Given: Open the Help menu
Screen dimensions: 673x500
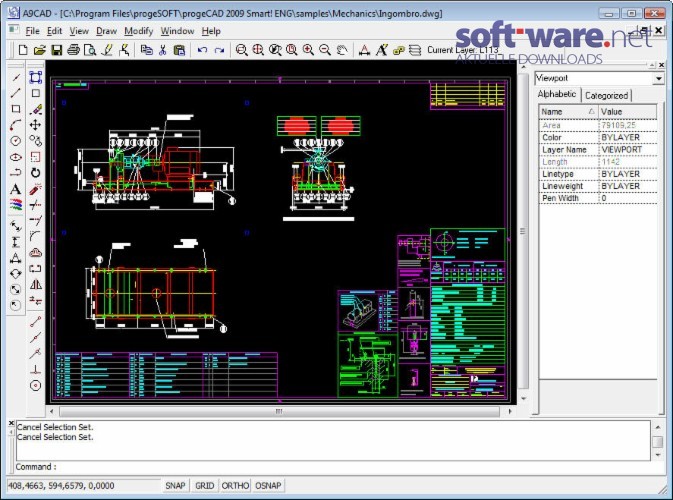Looking at the screenshot, I should (x=211, y=31).
